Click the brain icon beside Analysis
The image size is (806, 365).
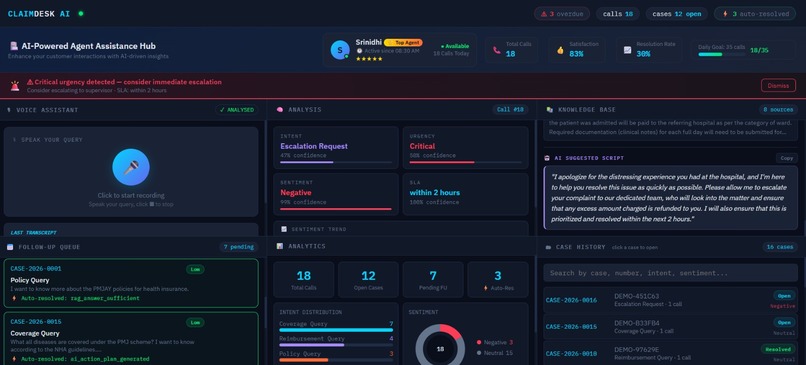pyautogui.click(x=280, y=110)
